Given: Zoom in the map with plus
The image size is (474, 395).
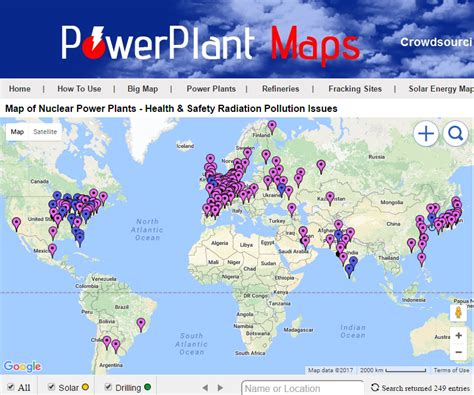Looking at the screenshot, I should (458, 335).
